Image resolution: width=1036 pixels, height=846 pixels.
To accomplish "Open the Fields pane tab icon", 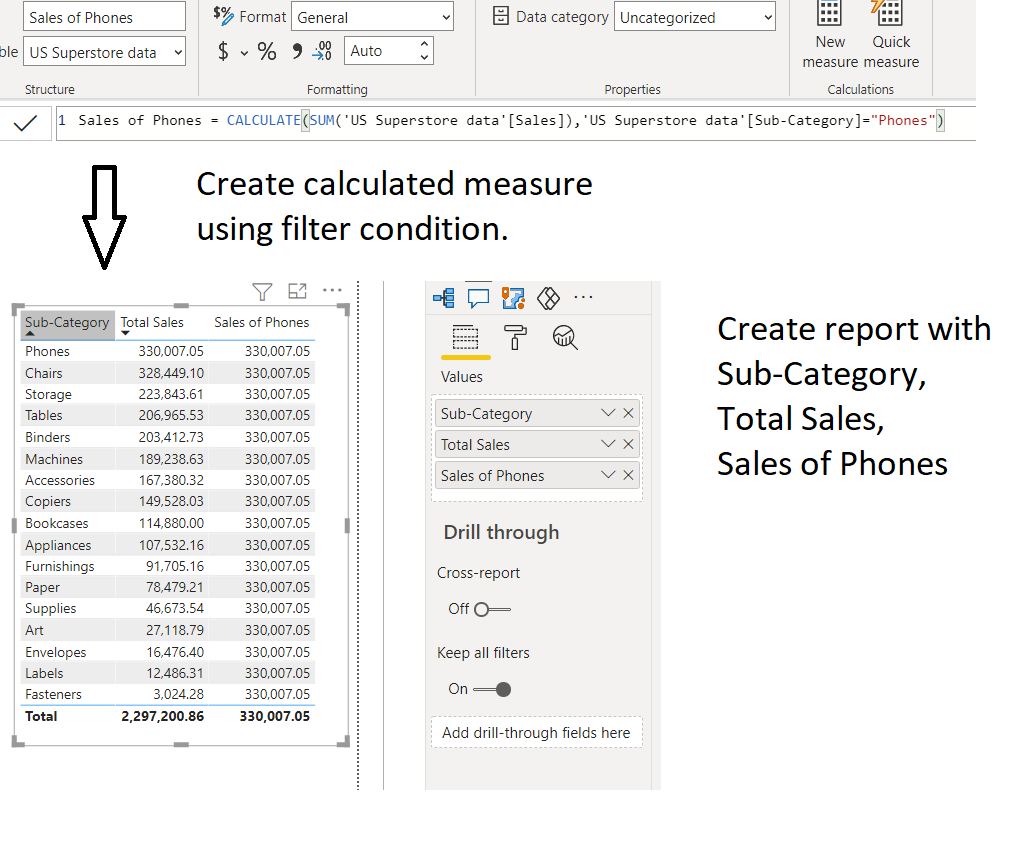I will (465, 338).
